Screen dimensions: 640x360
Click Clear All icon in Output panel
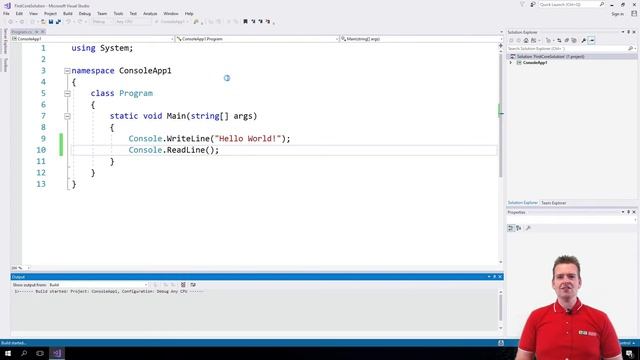click(x=183, y=285)
